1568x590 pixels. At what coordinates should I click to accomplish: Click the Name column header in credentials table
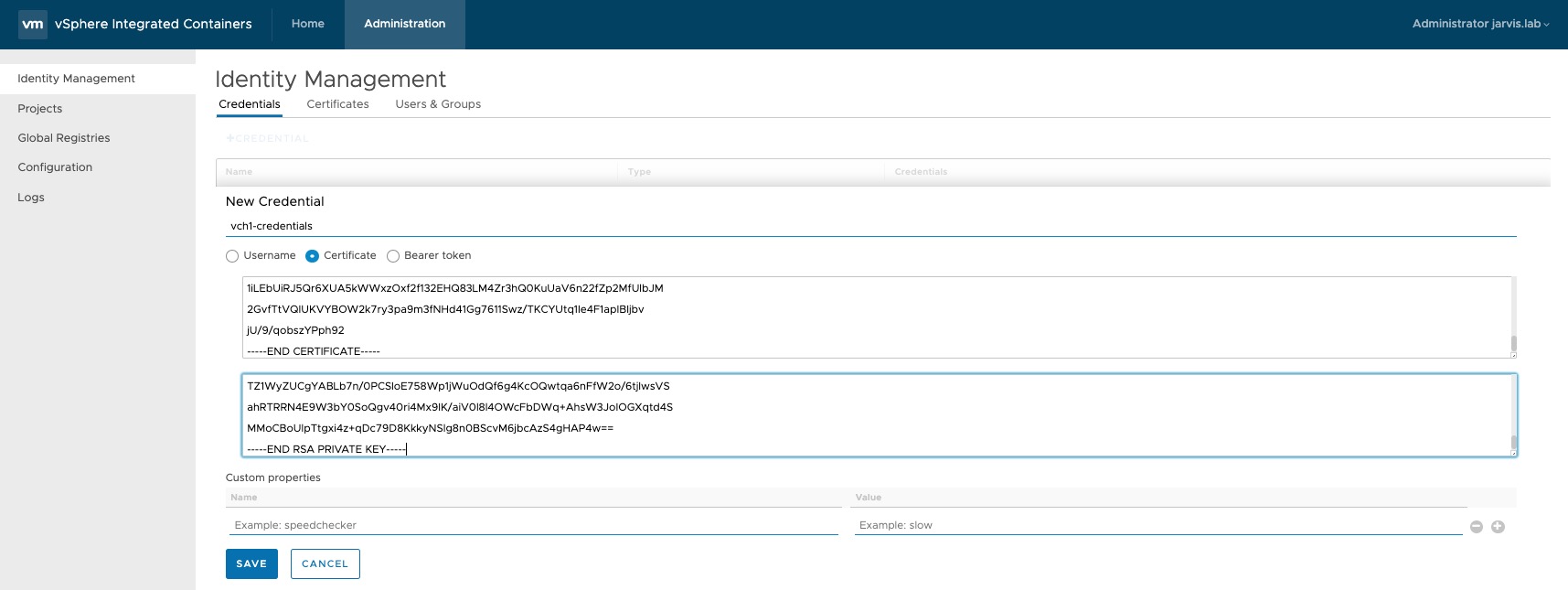tap(239, 172)
